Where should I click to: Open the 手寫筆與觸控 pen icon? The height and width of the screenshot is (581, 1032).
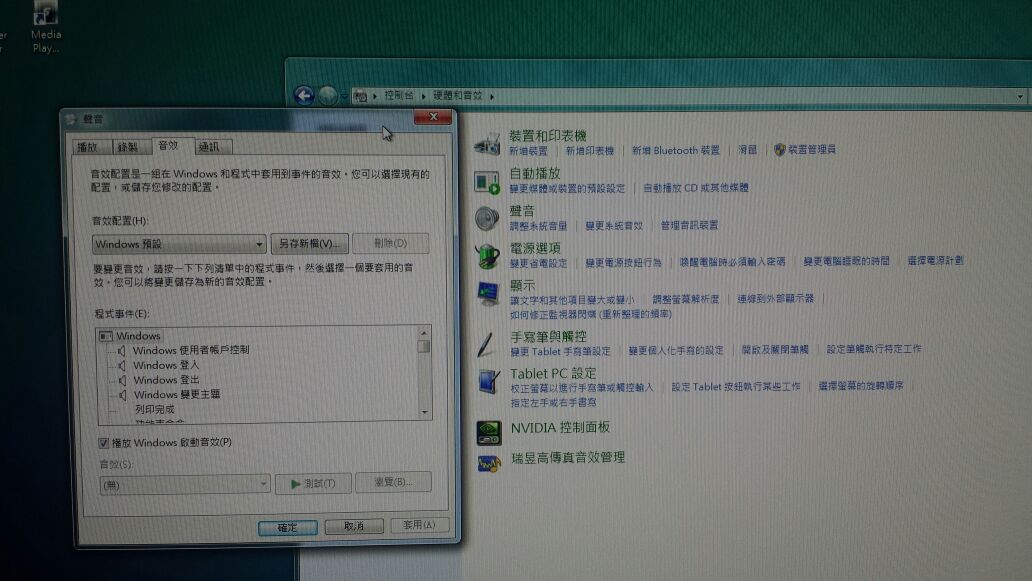click(486, 343)
